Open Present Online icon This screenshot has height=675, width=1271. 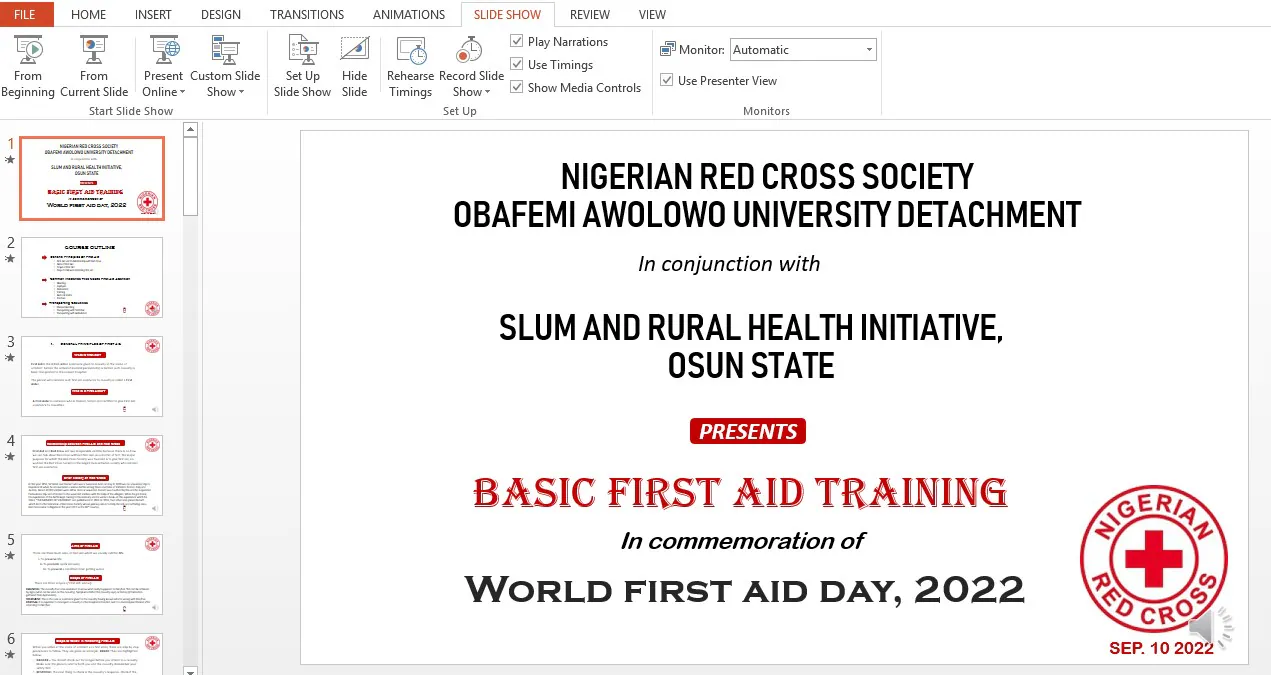(x=163, y=50)
